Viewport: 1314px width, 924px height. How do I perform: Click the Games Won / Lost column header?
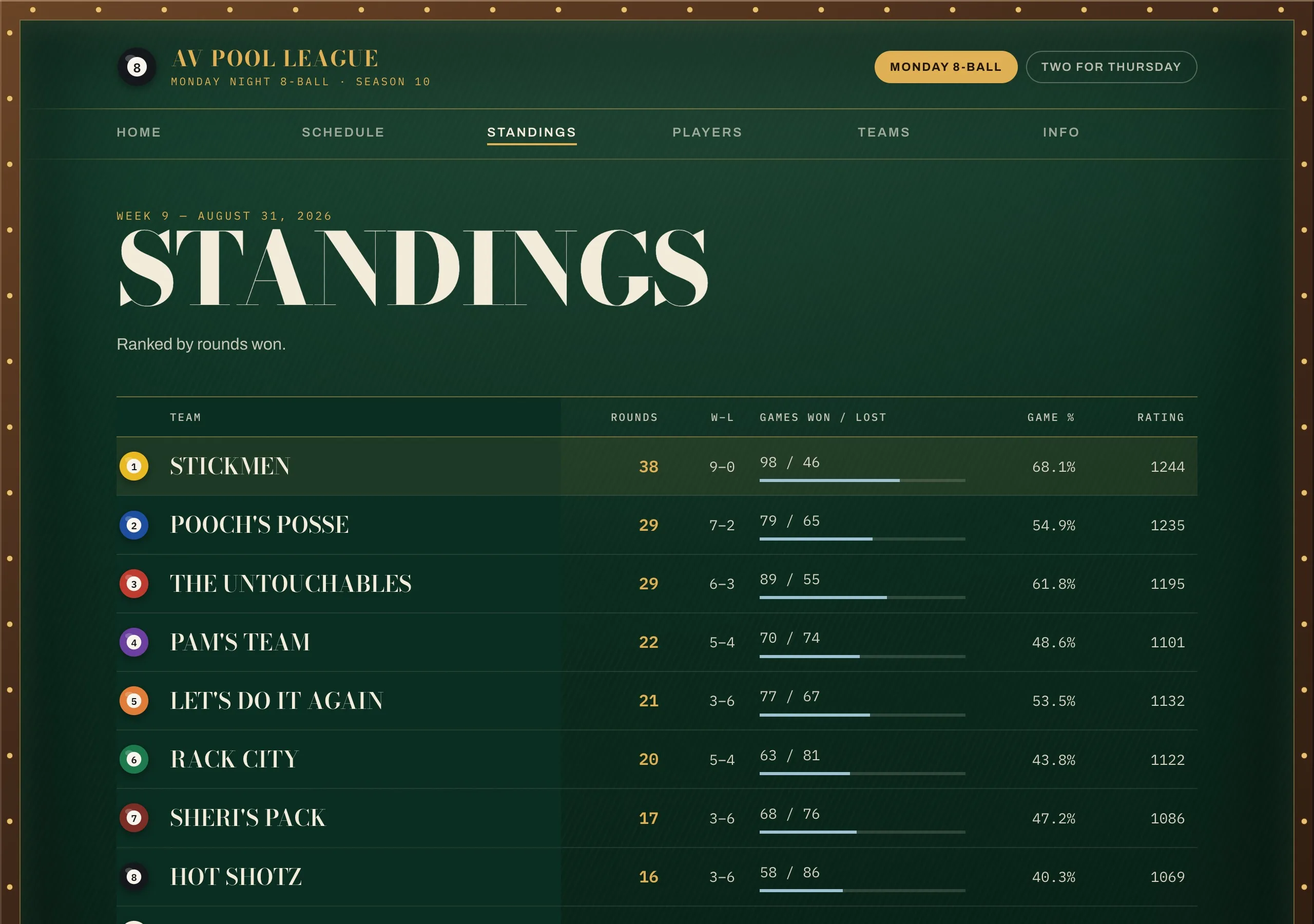point(823,417)
